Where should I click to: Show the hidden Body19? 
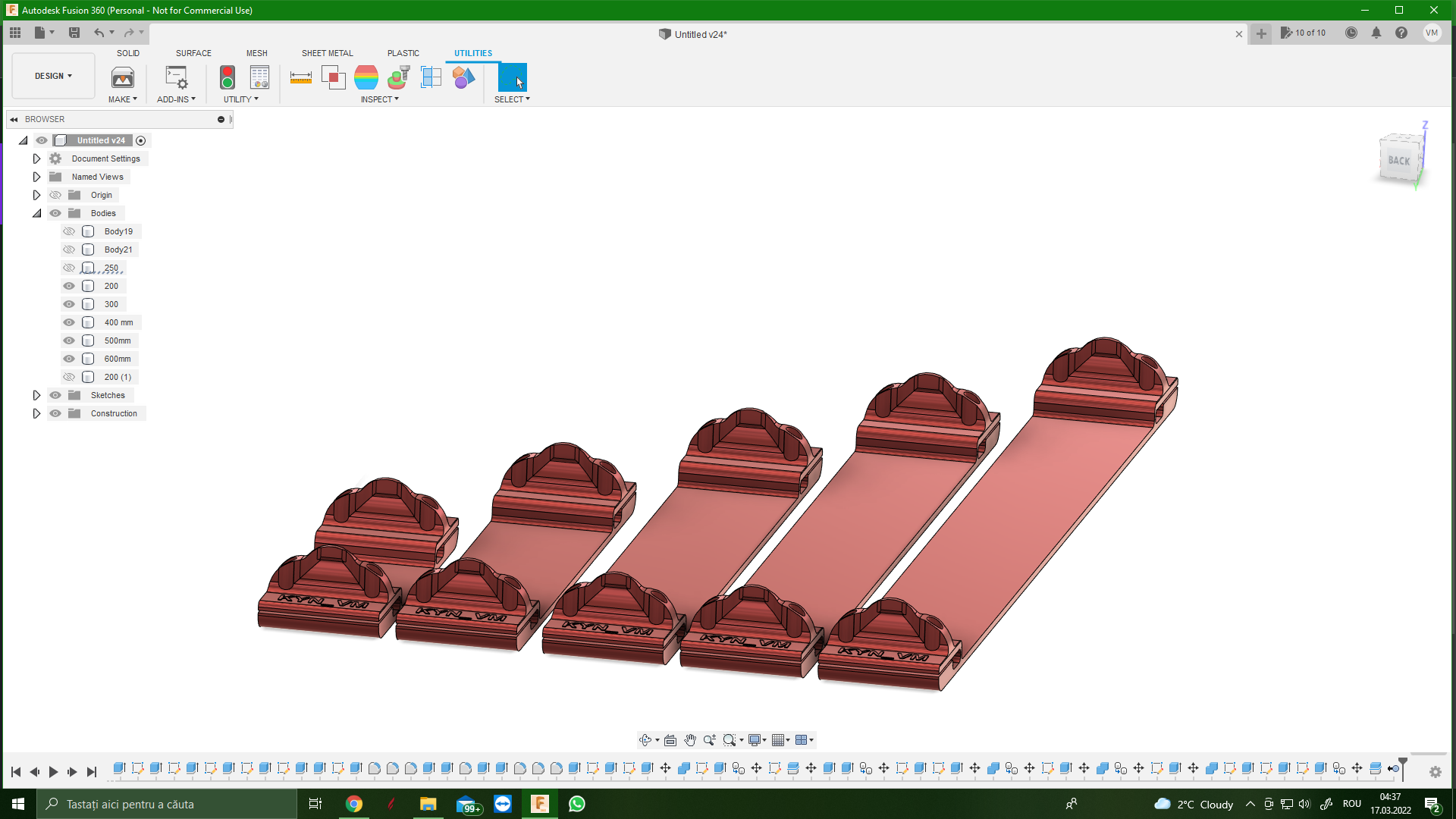[x=69, y=231]
